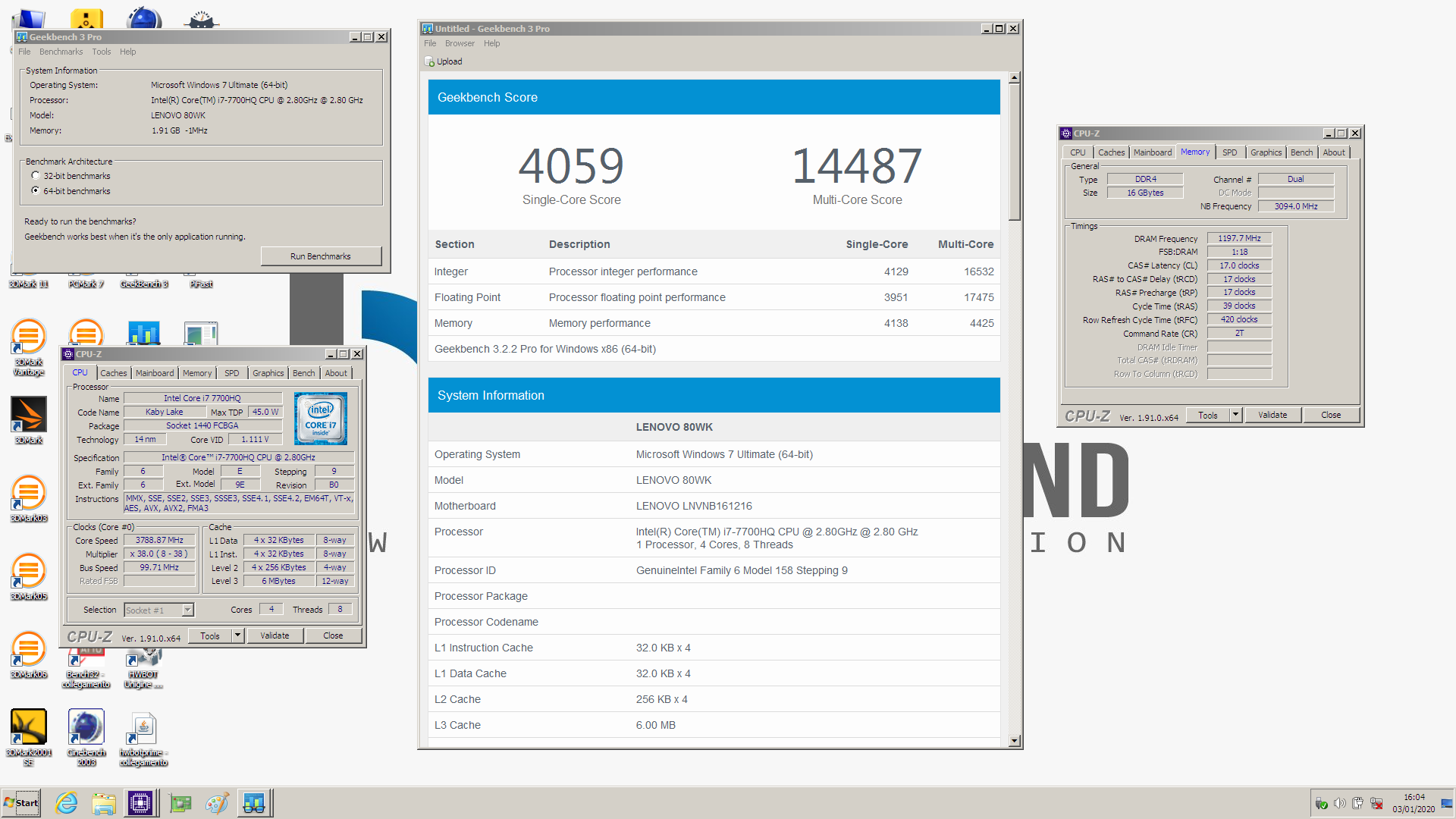Viewport: 1456px width, 819px height.
Task: Click Run Benchmarks button
Action: click(x=321, y=256)
